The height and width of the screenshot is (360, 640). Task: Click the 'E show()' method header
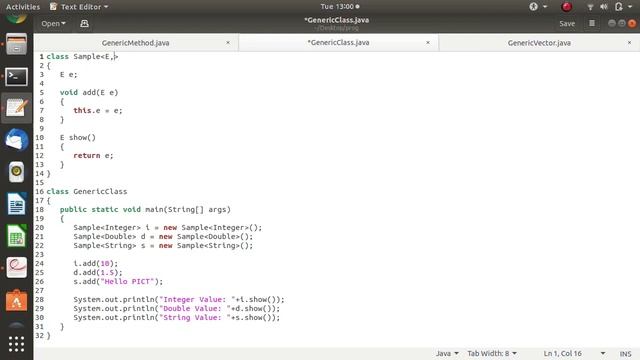click(78, 138)
